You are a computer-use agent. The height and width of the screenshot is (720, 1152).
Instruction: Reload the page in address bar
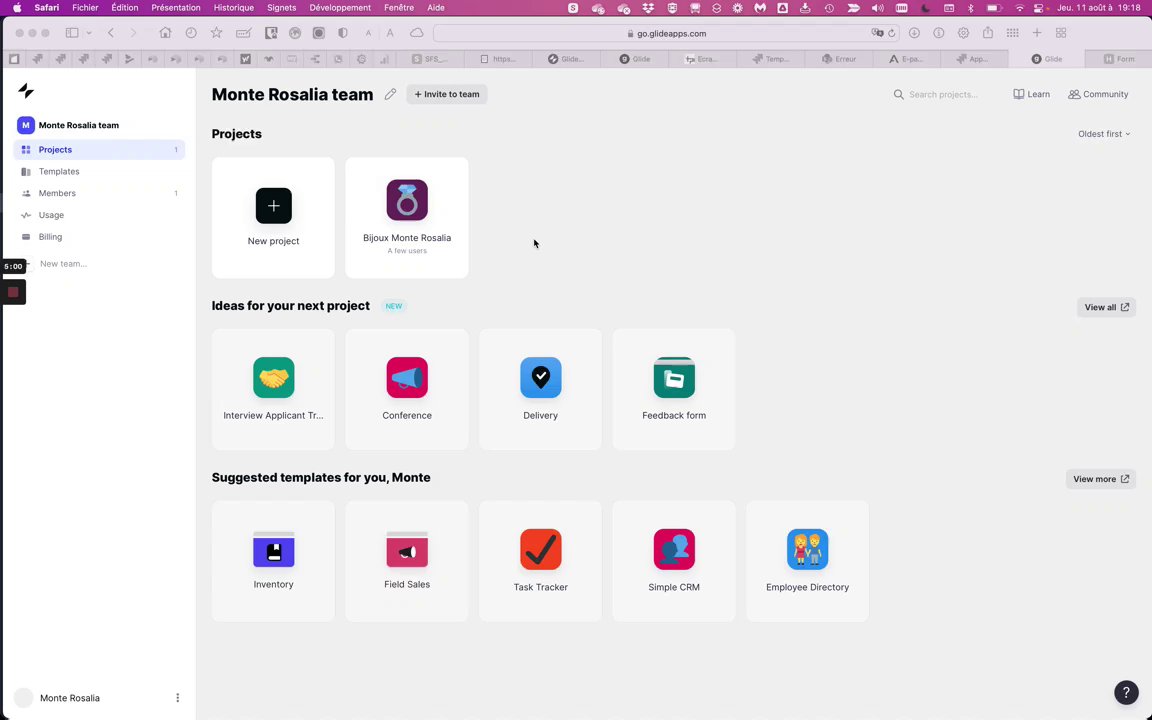[892, 33]
